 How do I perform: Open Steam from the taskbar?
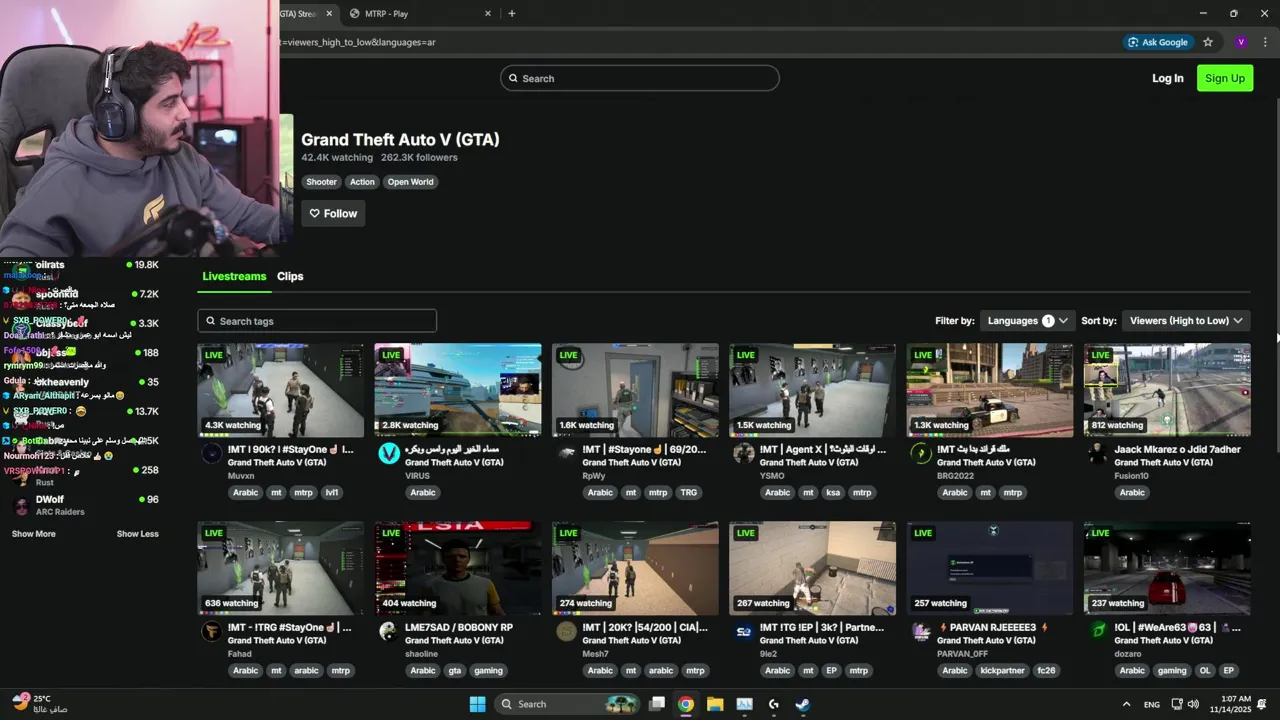[x=803, y=704]
